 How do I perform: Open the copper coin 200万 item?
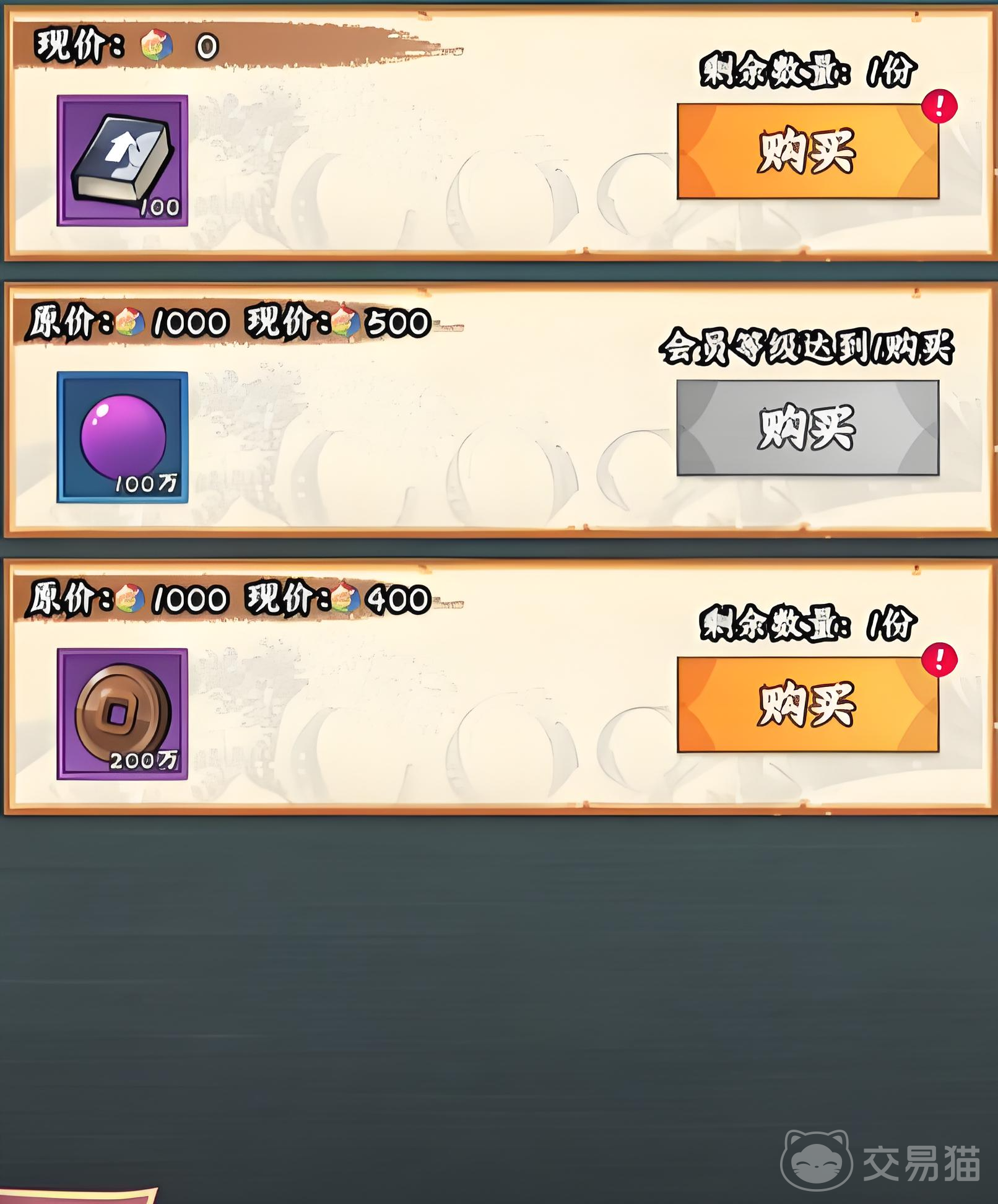(122, 714)
